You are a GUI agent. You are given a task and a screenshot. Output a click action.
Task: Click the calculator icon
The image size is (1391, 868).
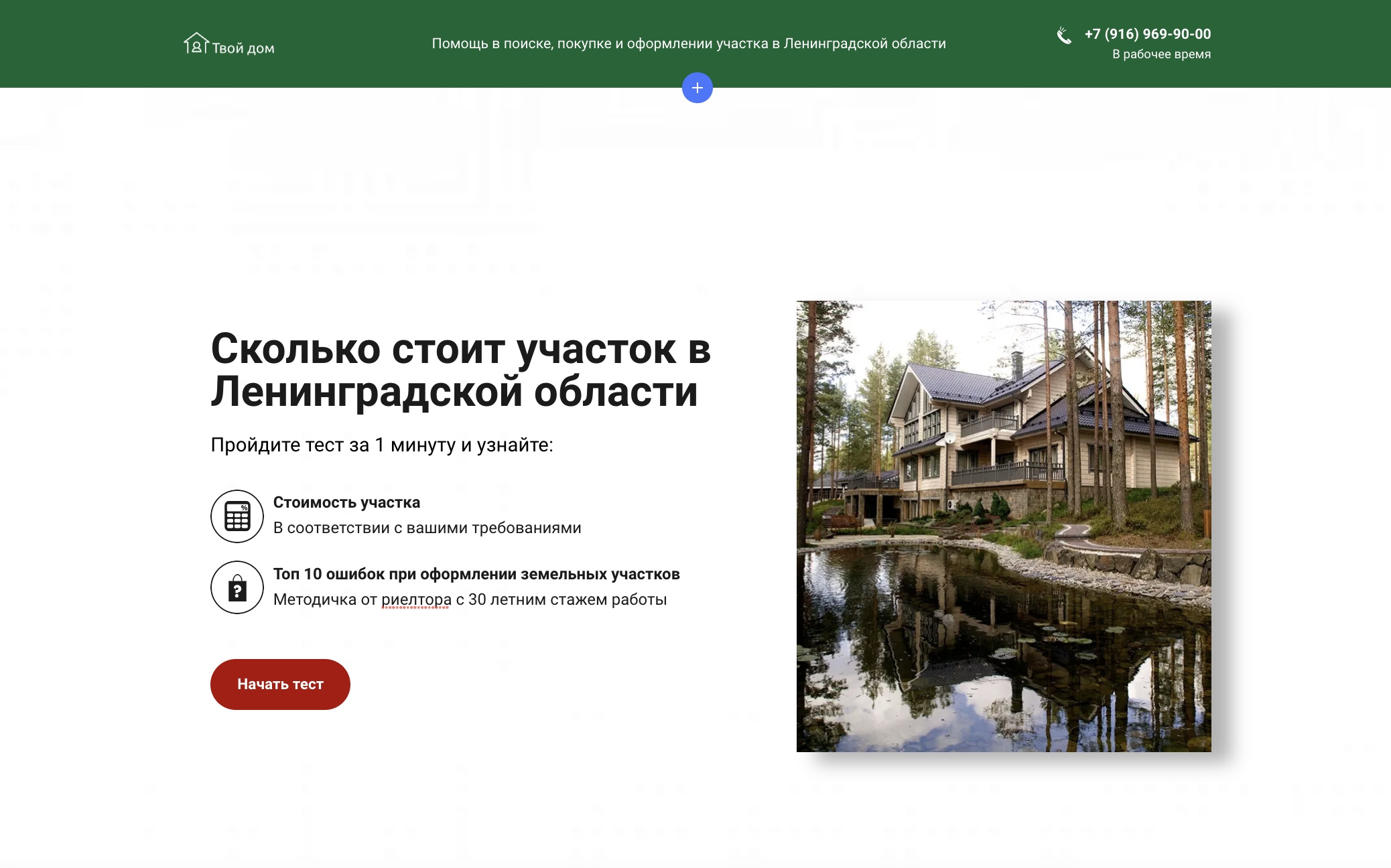pos(237,516)
